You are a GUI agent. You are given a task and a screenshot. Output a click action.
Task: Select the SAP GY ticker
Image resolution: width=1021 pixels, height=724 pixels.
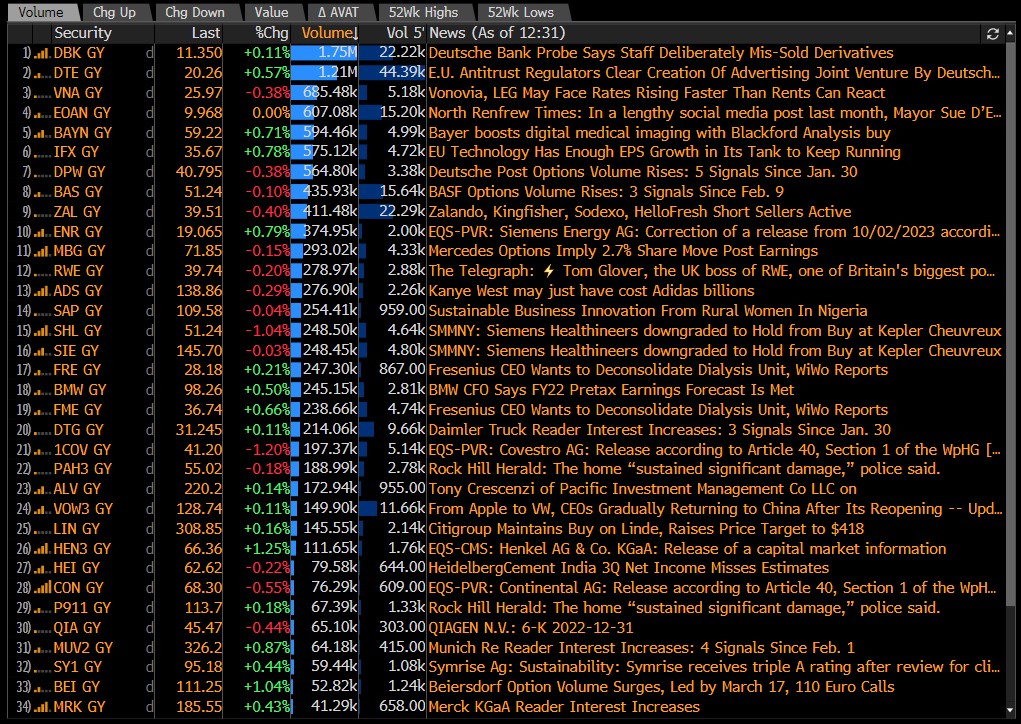tap(77, 311)
